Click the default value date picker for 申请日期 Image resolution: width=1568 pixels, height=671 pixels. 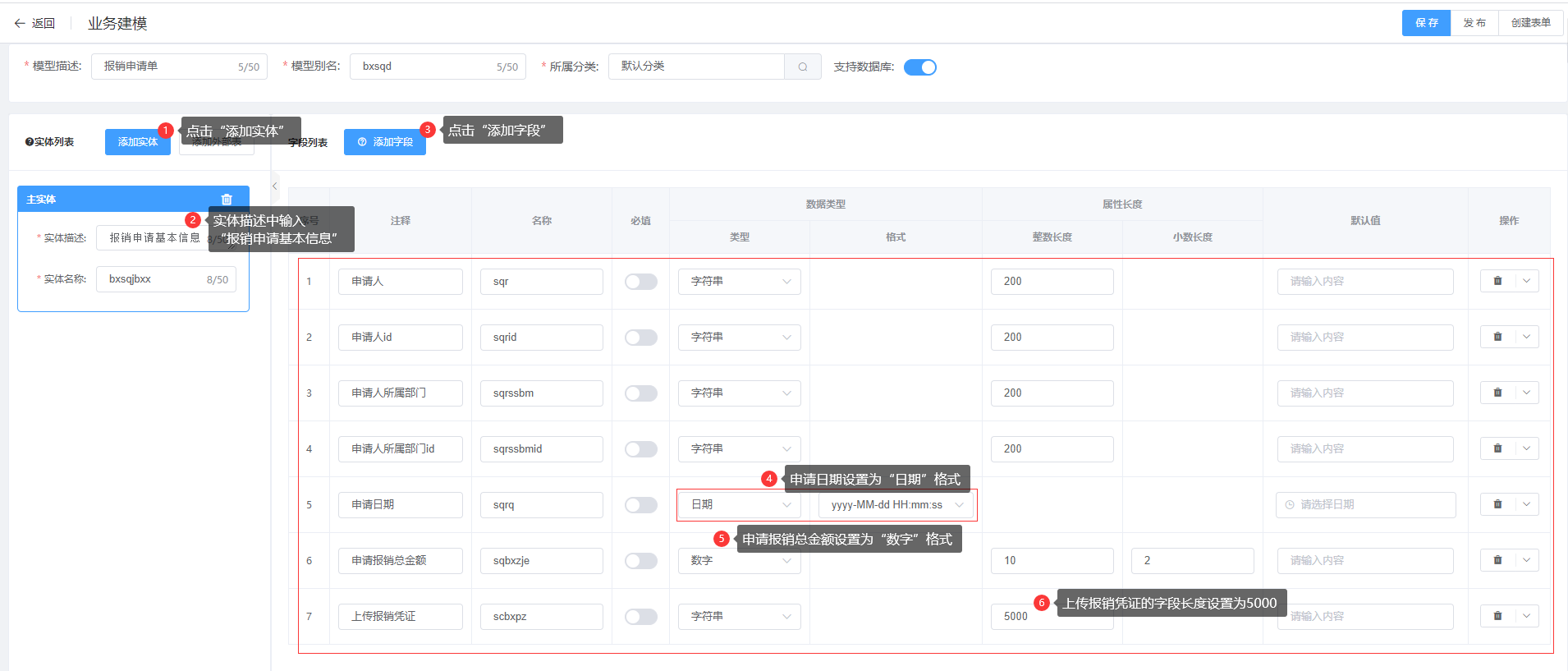coord(1366,505)
